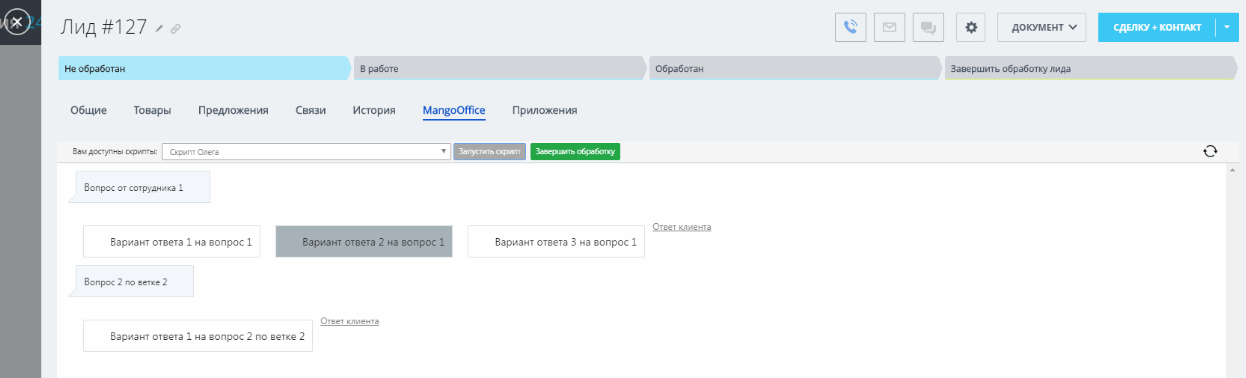Open arrow next to СДЕЛКУ + КОНТАКТ

point(1227,28)
